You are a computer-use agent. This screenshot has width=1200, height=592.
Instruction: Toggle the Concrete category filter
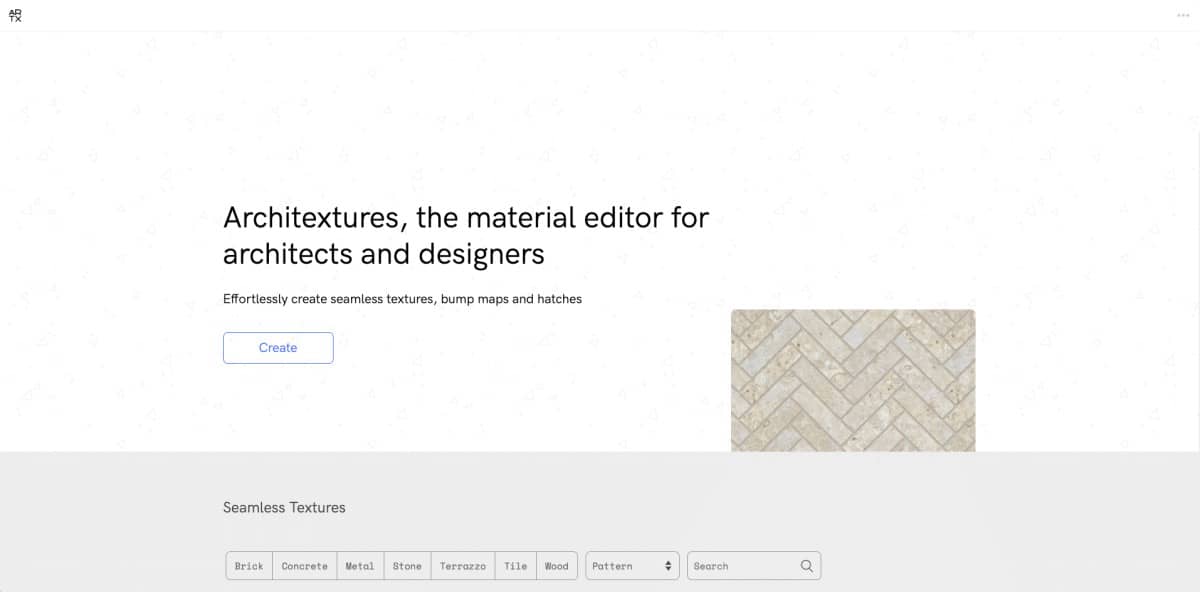tap(304, 566)
